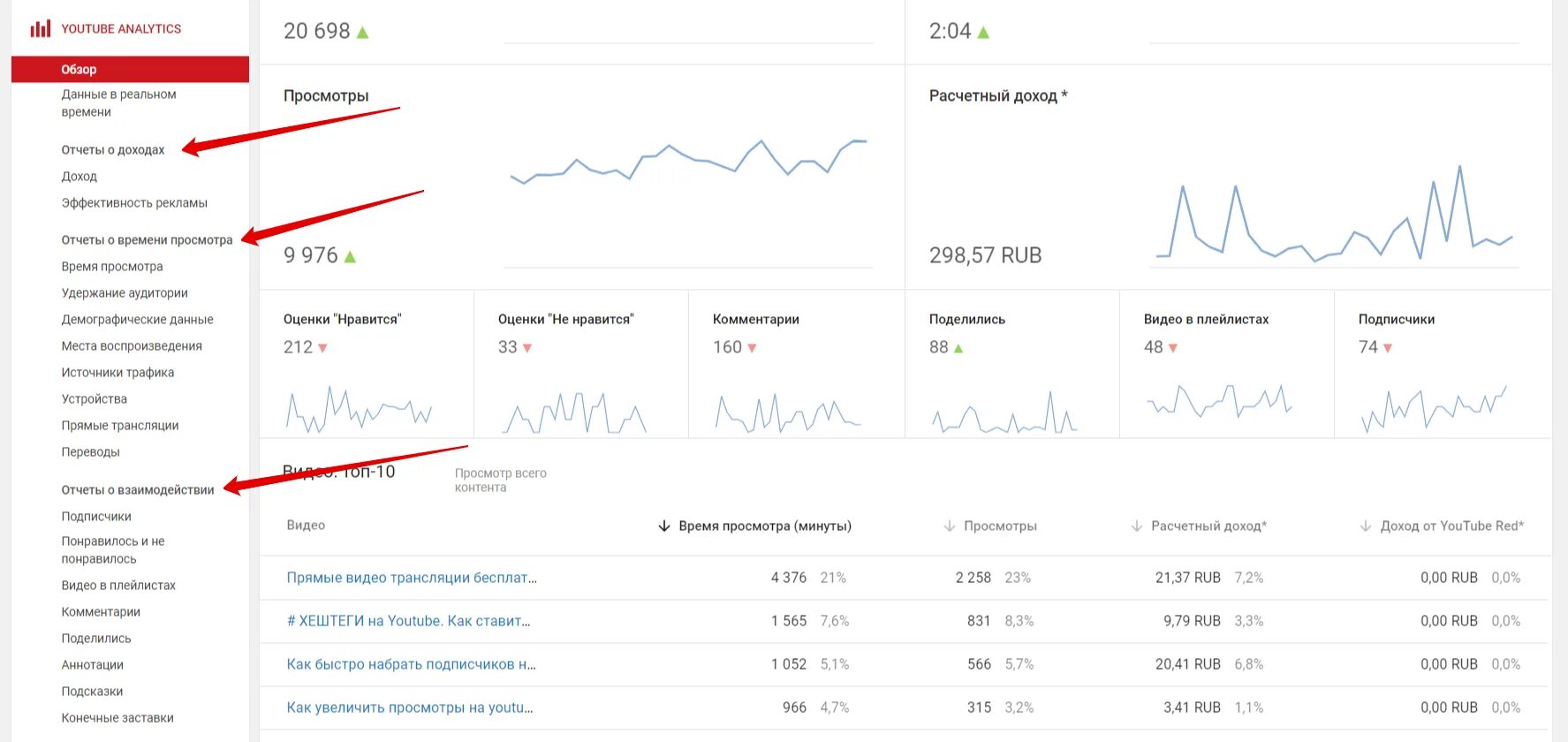Select Отчеты о взаимодействии section header
The image size is (1568, 742).
pyautogui.click(x=138, y=490)
